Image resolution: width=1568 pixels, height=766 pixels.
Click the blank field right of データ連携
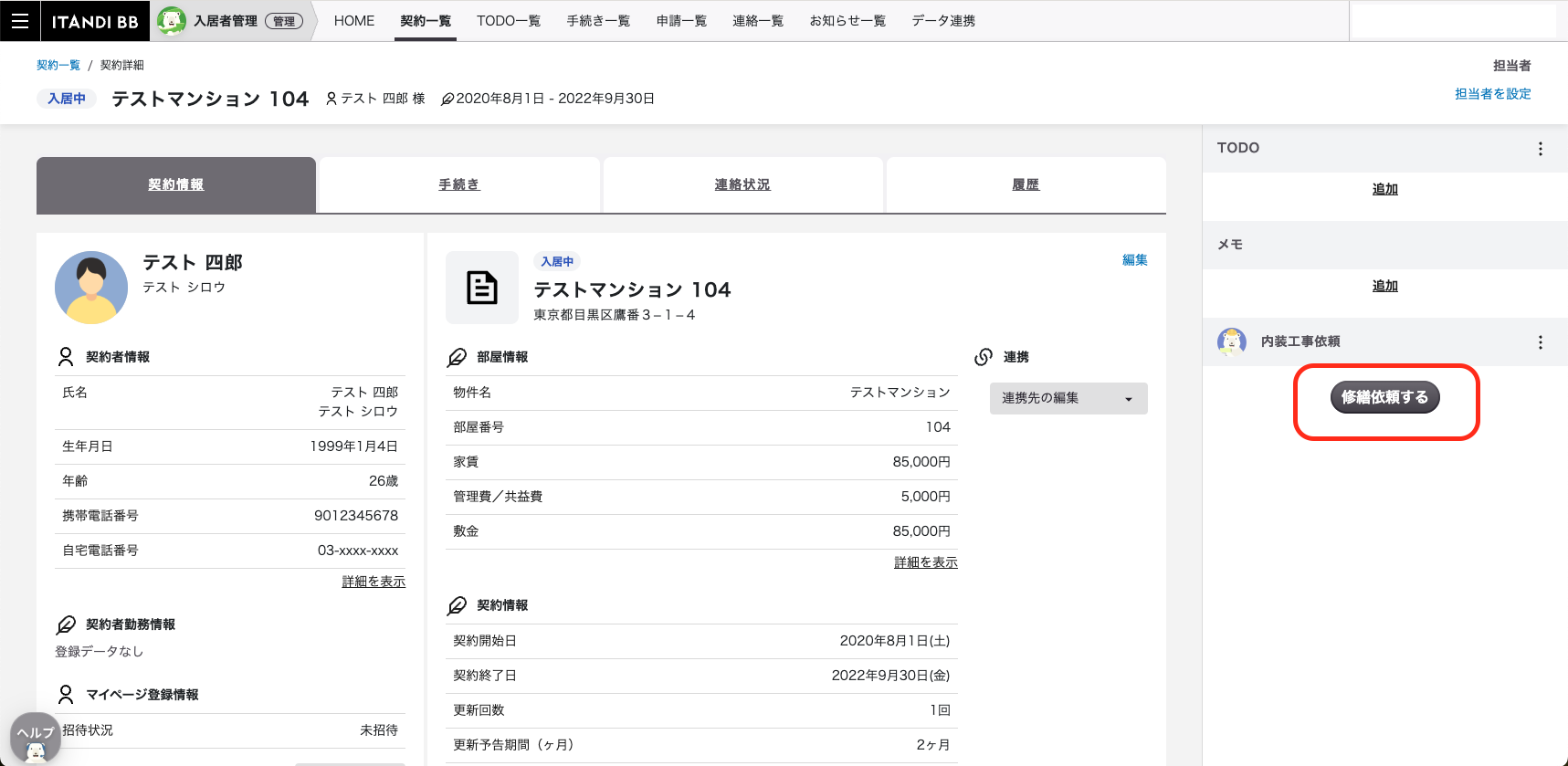tap(1453, 21)
